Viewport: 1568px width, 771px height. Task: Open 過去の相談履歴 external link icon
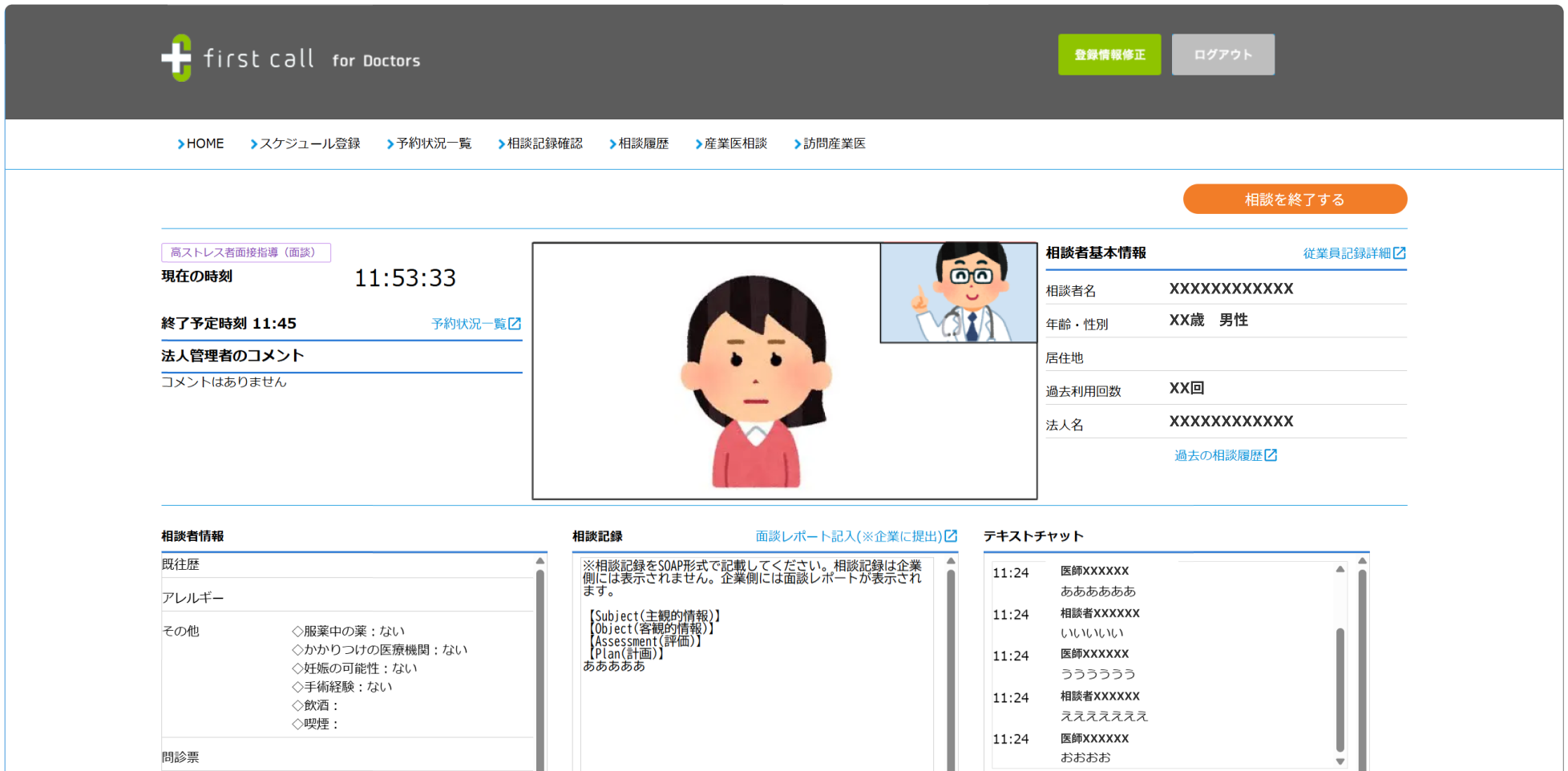tap(1273, 454)
